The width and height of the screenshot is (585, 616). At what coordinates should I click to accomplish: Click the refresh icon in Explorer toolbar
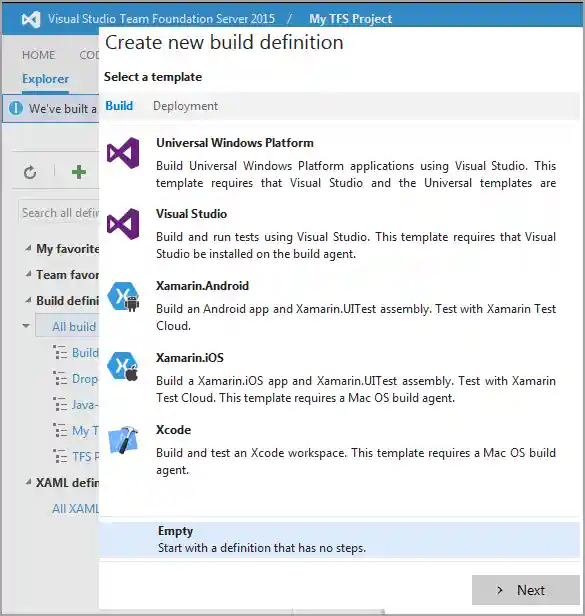[30, 172]
